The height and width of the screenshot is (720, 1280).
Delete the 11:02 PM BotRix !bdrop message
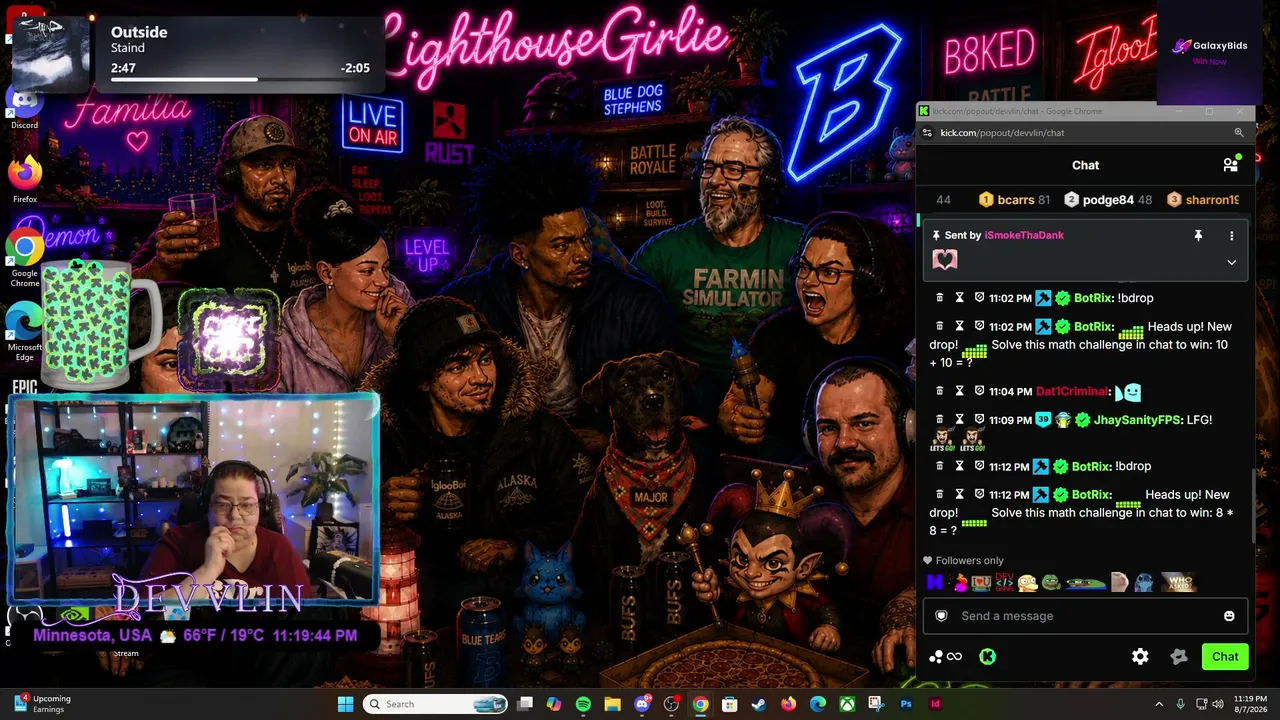(x=939, y=298)
